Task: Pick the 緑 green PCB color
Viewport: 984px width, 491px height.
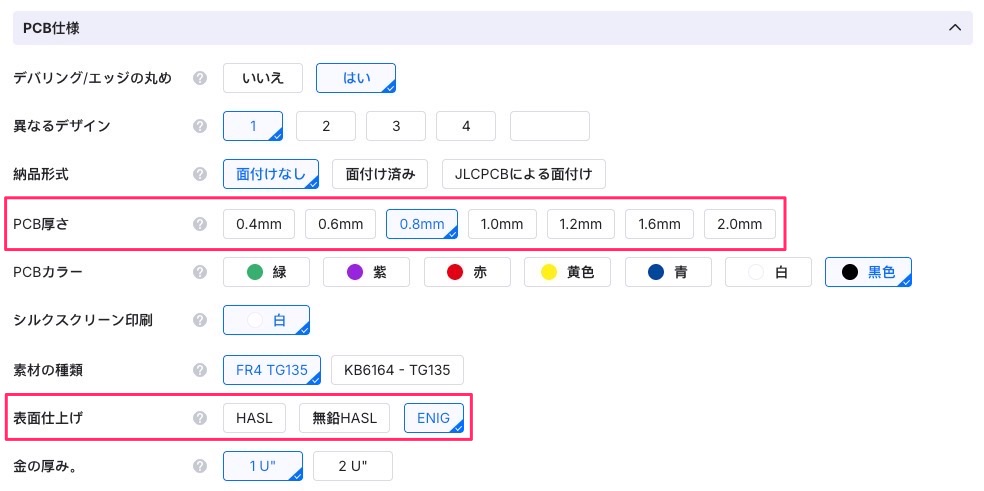Action: (x=267, y=272)
